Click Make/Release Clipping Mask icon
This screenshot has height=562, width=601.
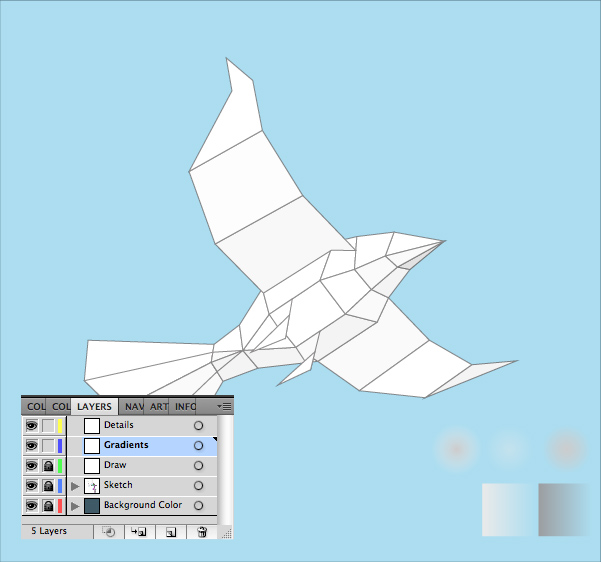(x=109, y=532)
